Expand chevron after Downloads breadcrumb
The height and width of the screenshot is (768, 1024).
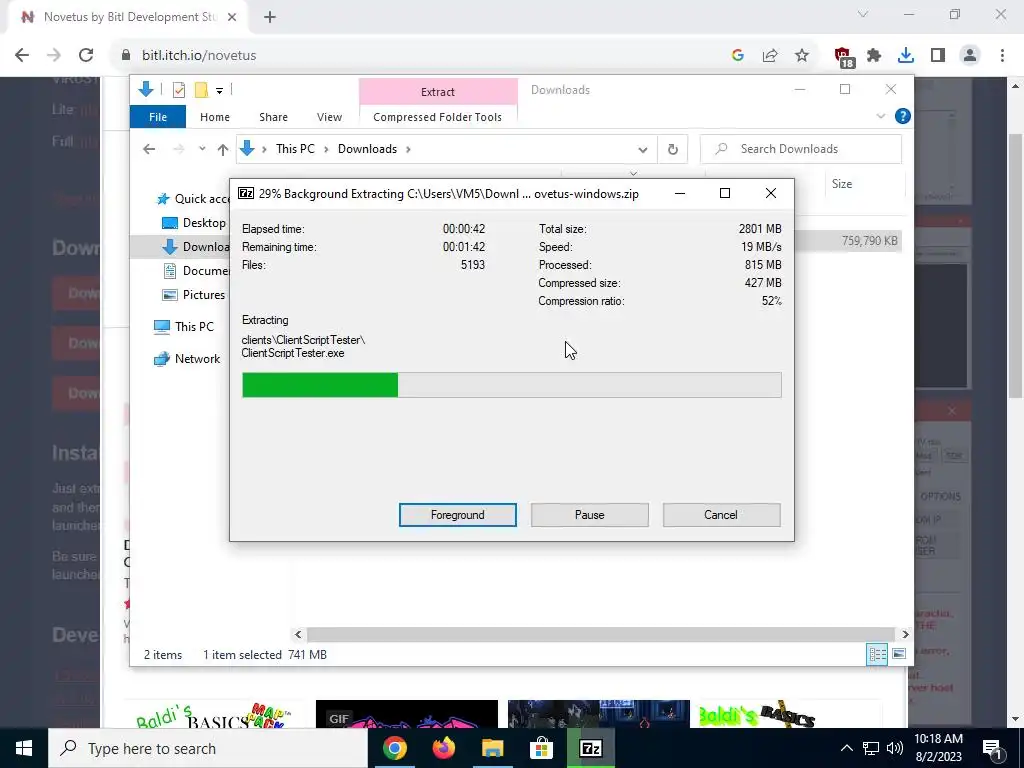point(408,149)
